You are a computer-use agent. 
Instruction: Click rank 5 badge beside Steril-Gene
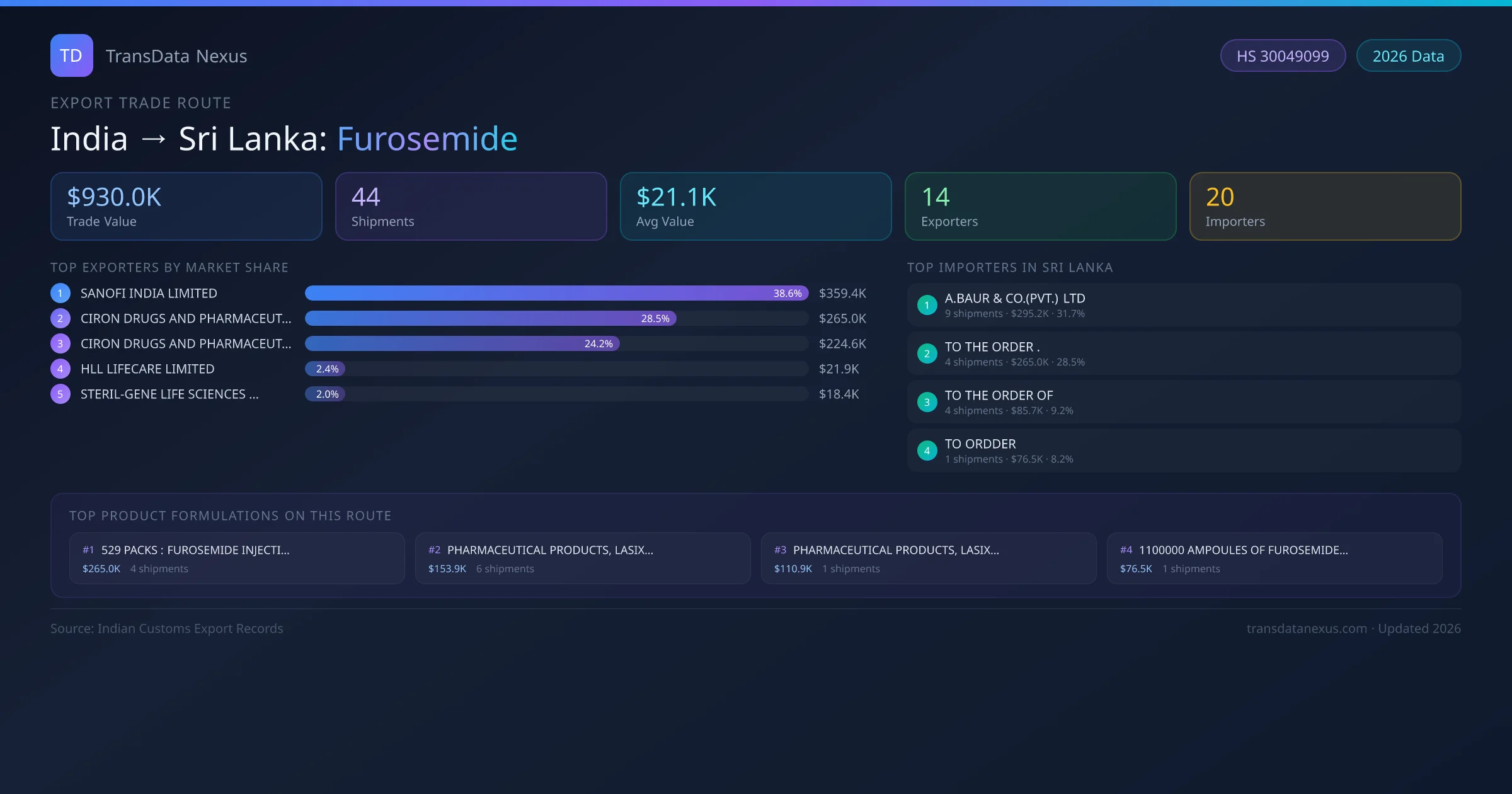60,394
